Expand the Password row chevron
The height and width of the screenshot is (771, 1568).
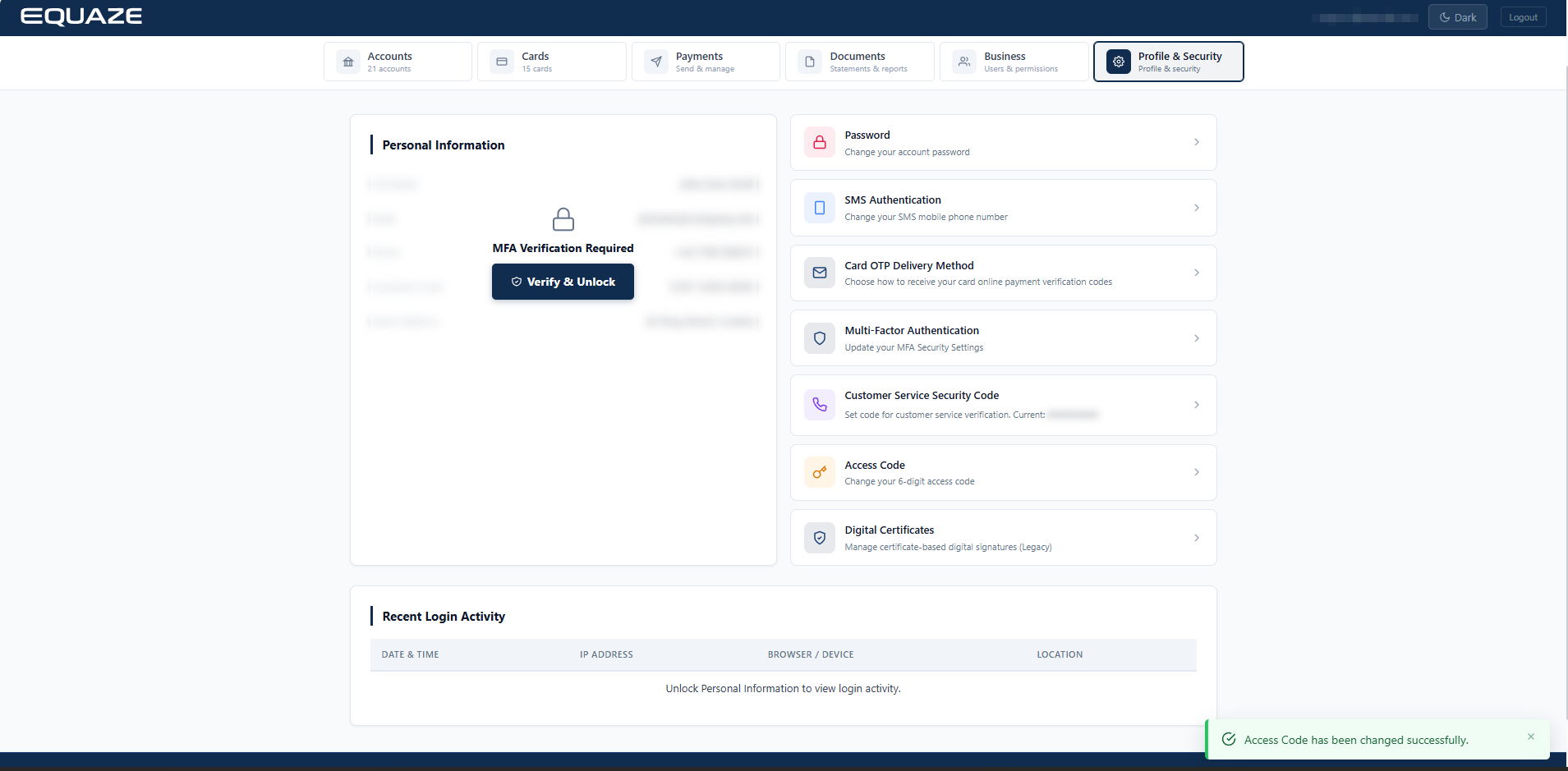[1197, 142]
